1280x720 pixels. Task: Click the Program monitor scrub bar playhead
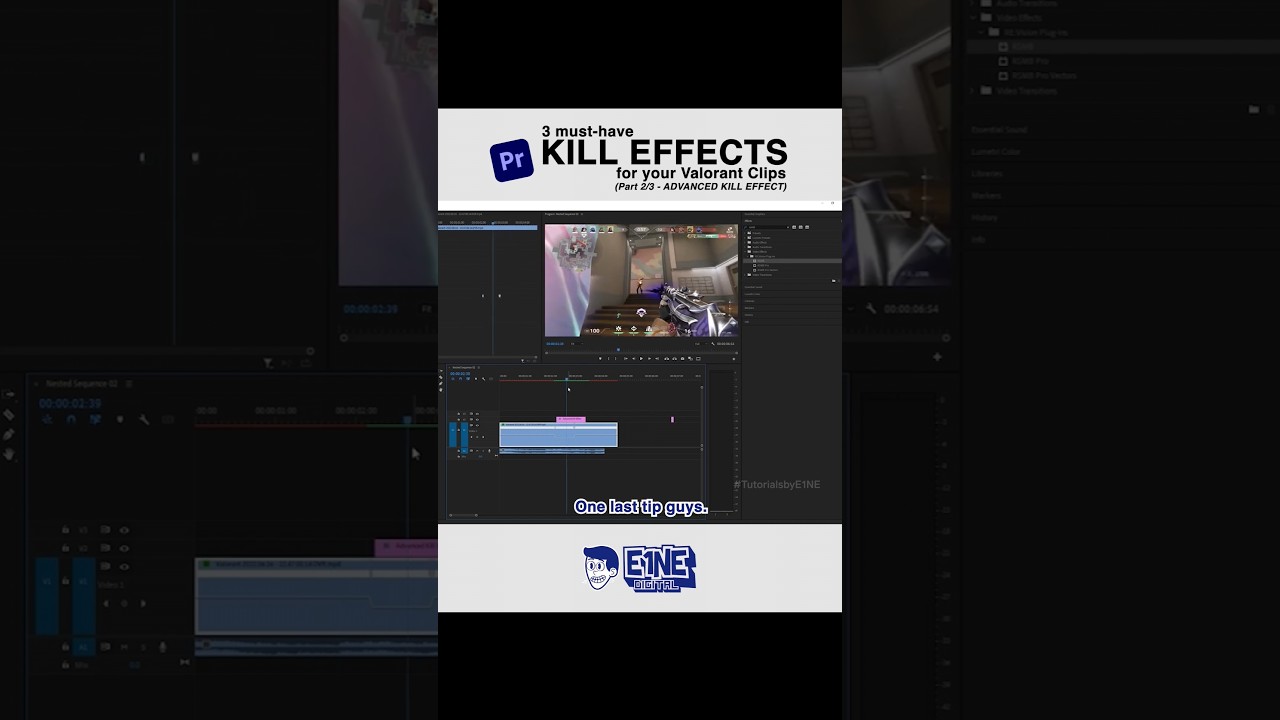click(618, 349)
